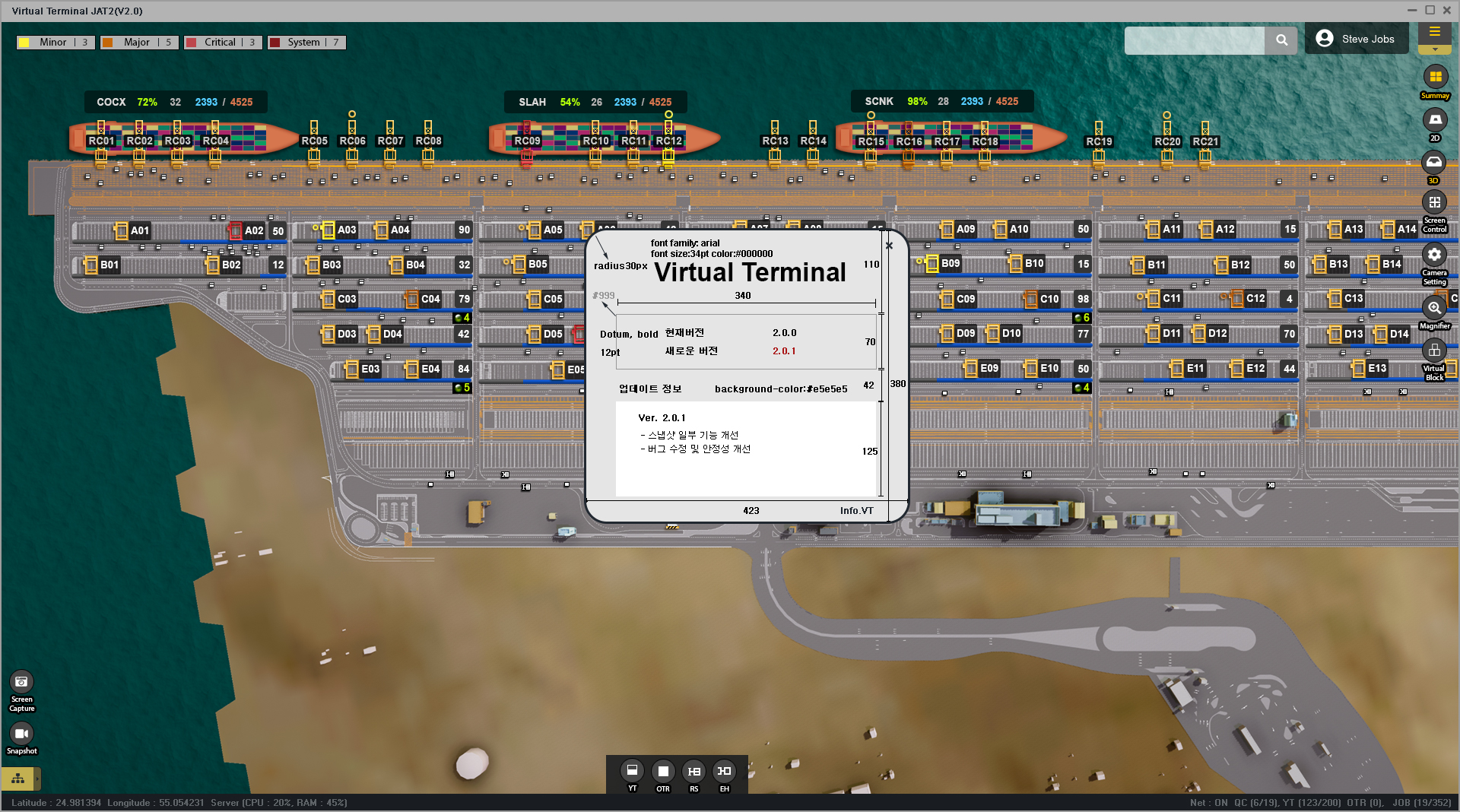Close the Virtual Terminal info dialog
The image size is (1460, 812).
click(x=889, y=246)
